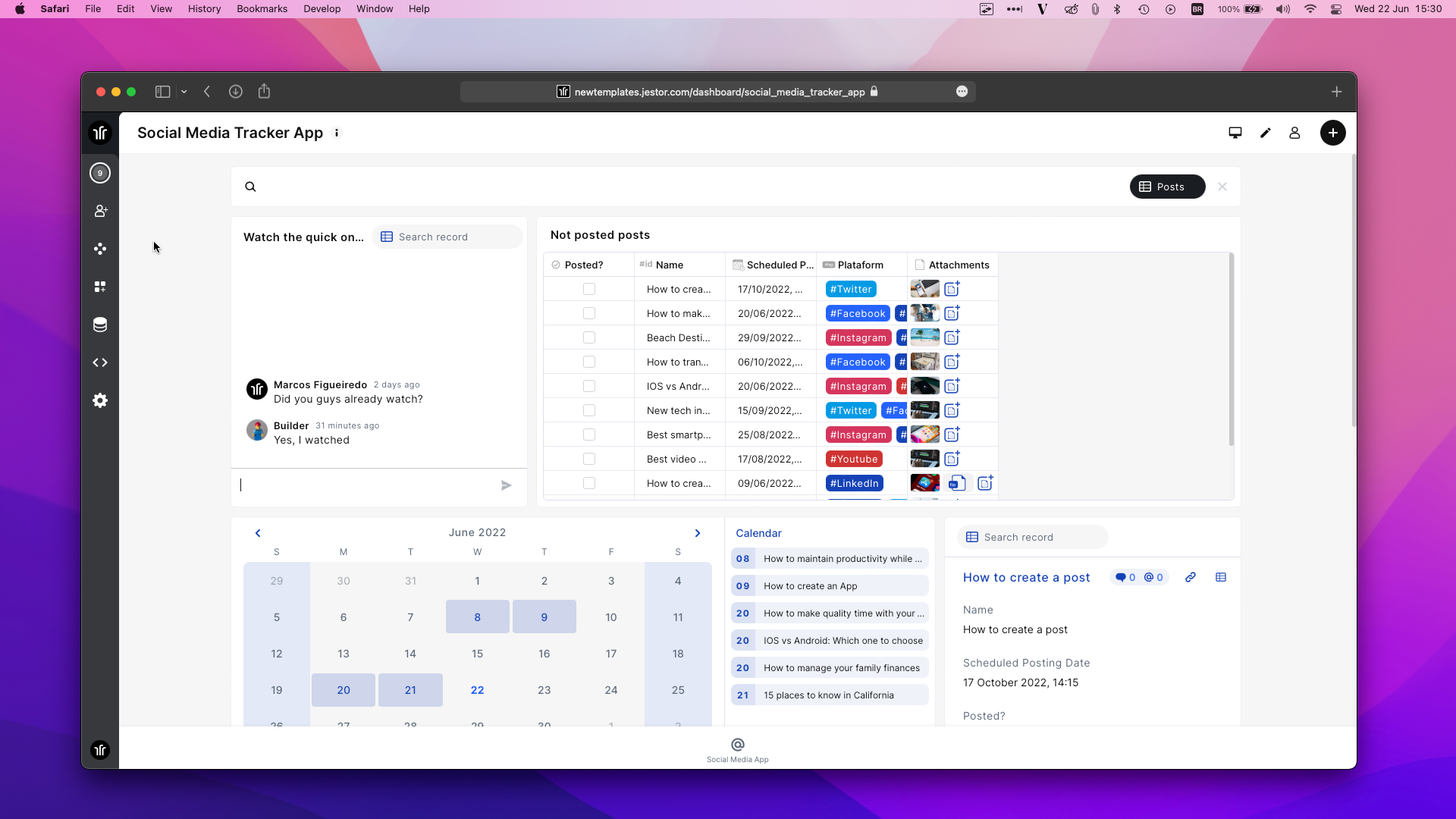Image resolution: width=1456 pixels, height=819 pixels.
Task: Open the code brackets icon in sidebar
Action: (100, 362)
